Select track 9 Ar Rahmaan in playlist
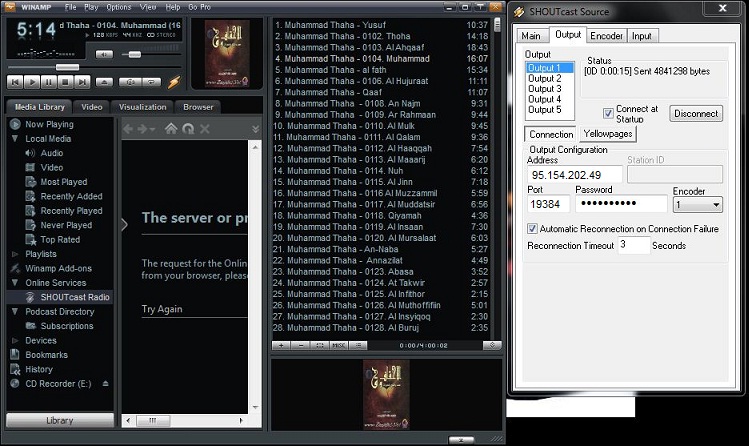Image resolution: width=749 pixels, height=446 pixels. tap(381, 115)
